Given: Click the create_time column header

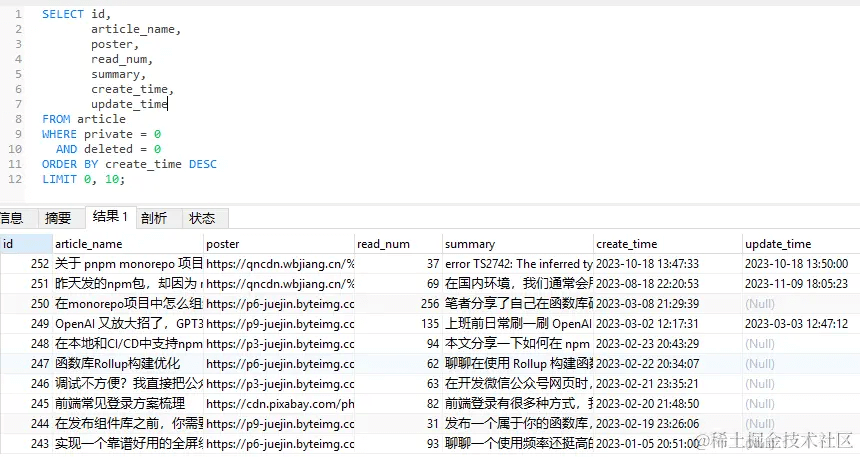Looking at the screenshot, I should [667, 244].
